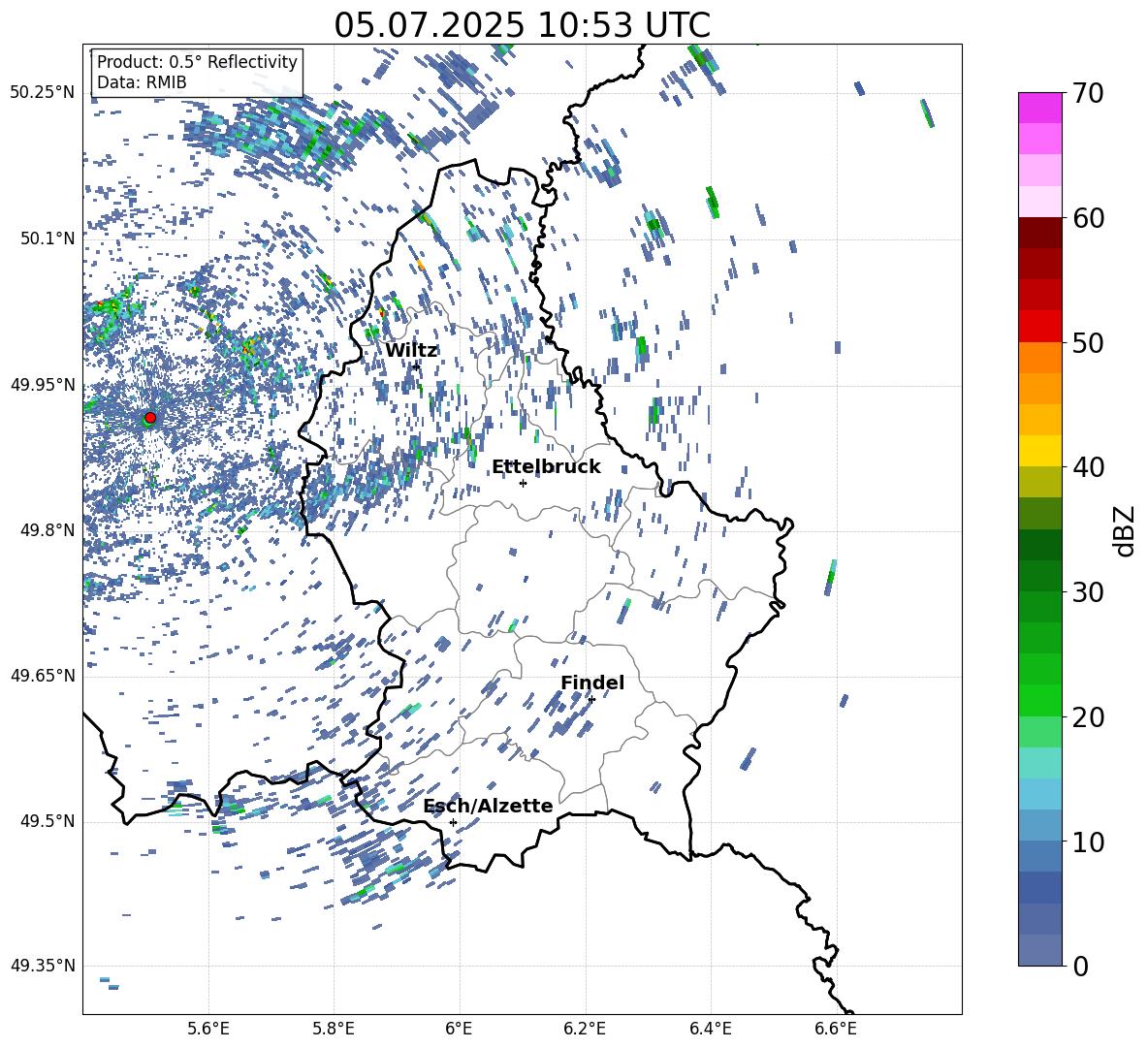Viewport: 1148px width, 1048px height.
Task: Click the red radar site marker dot
Action: pos(150,418)
